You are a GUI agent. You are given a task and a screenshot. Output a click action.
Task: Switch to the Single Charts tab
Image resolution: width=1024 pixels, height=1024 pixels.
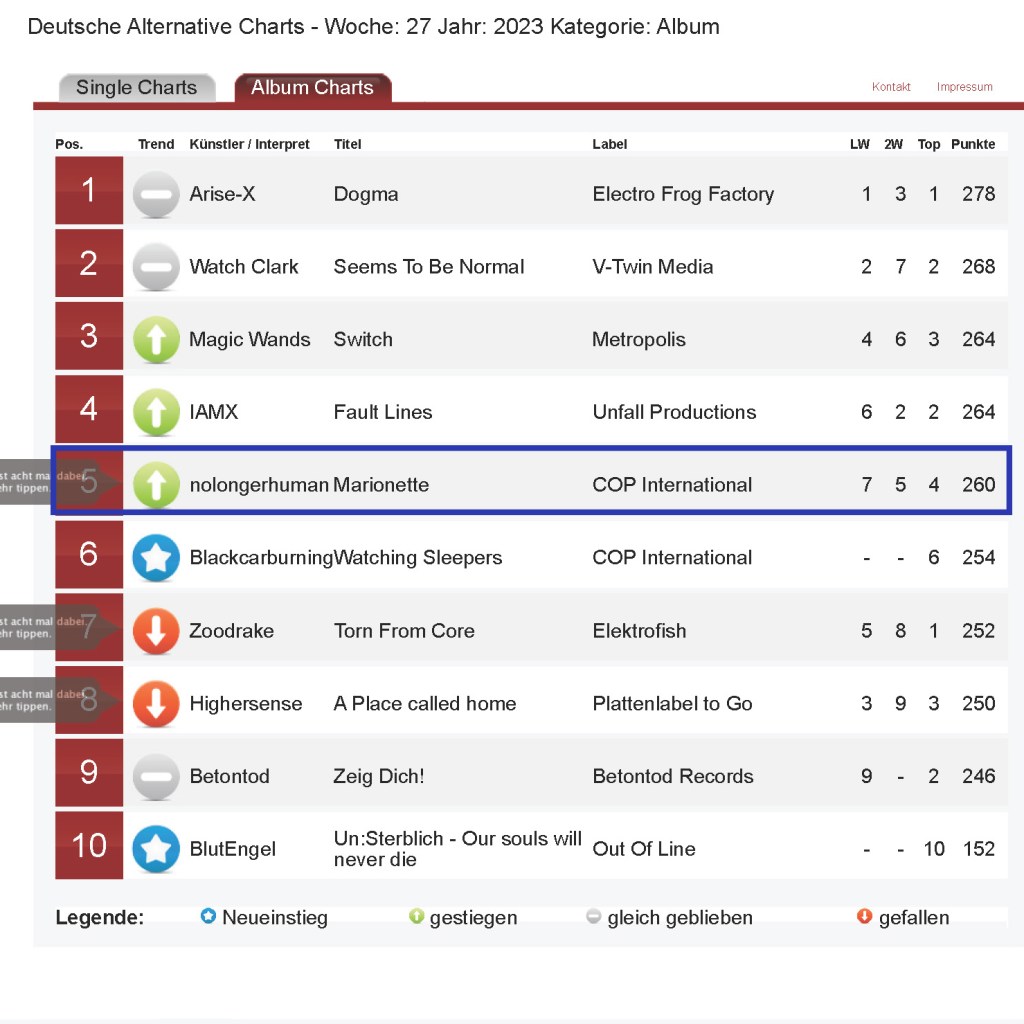137,88
